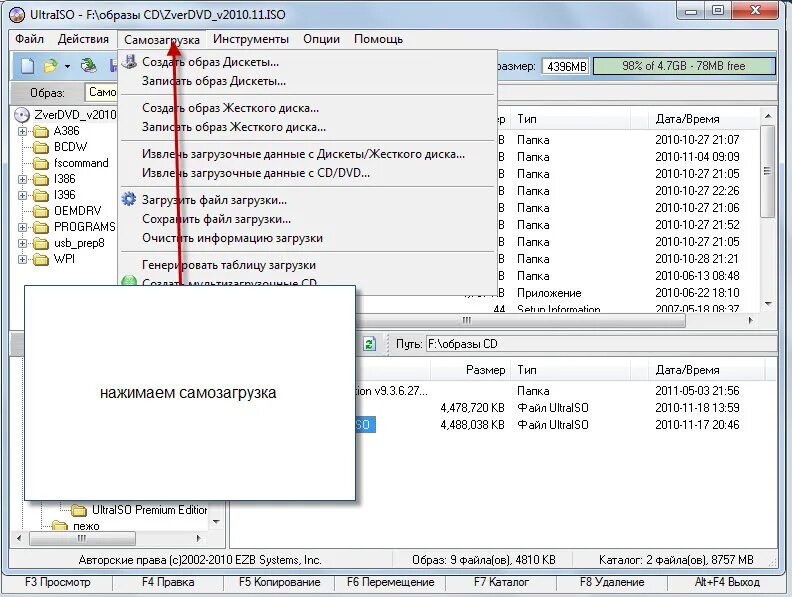Expand the usb_prep8 folder node

click(22, 243)
